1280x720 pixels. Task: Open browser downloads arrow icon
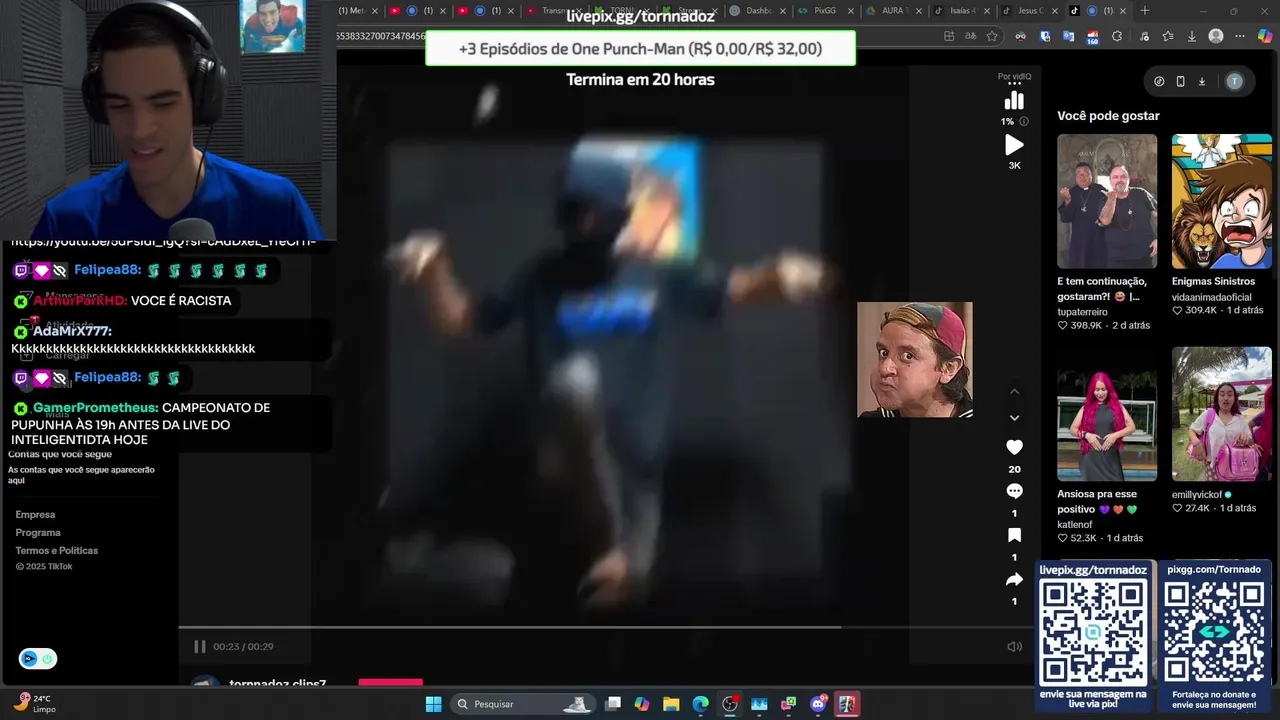(x=1192, y=36)
